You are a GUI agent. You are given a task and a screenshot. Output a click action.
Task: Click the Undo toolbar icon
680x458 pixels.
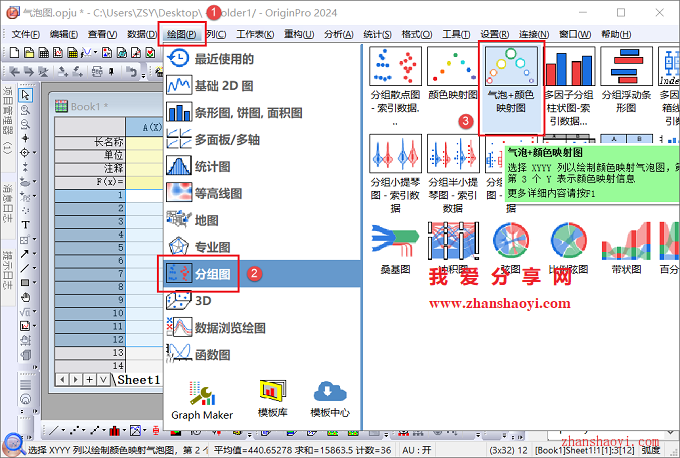(x=131, y=71)
